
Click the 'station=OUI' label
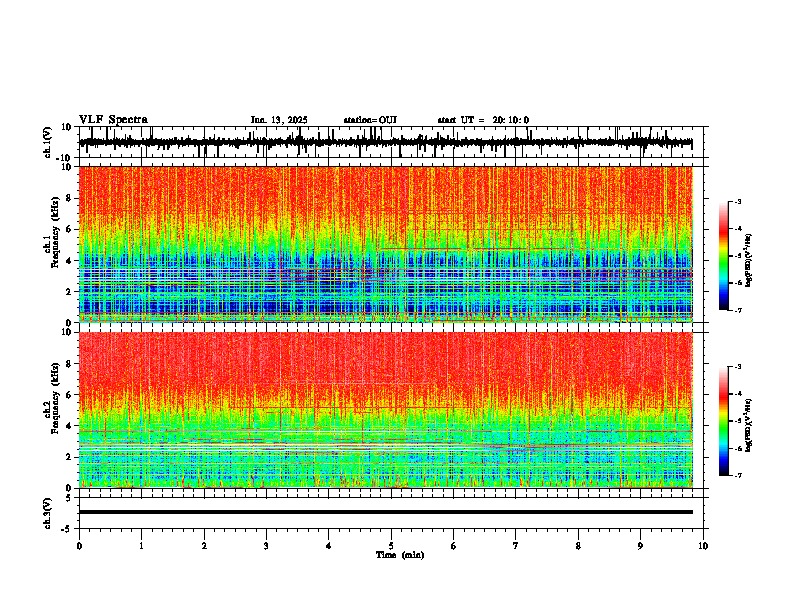pos(370,120)
